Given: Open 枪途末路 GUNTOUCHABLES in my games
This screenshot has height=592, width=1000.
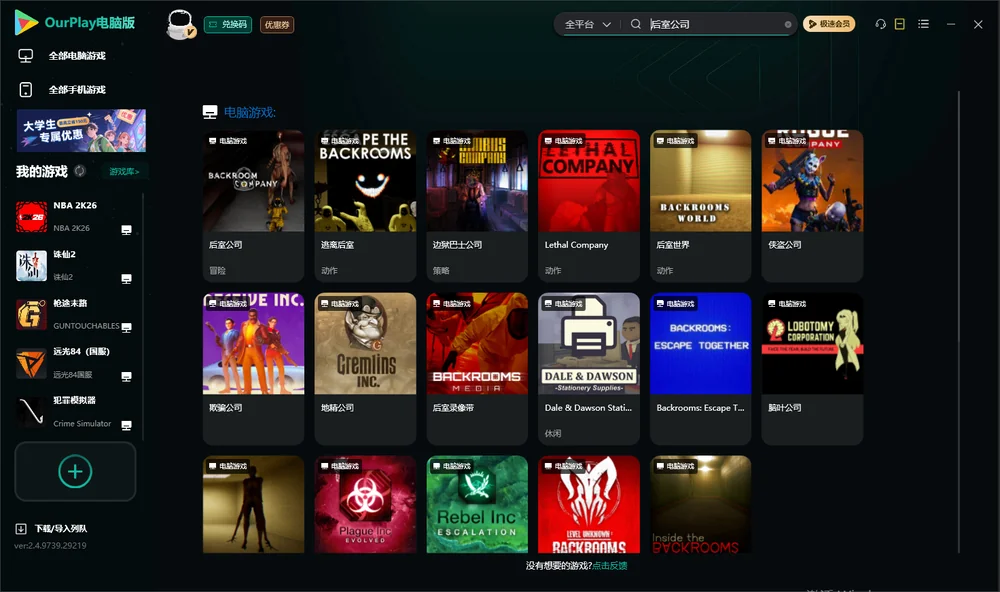Looking at the screenshot, I should coord(73,314).
